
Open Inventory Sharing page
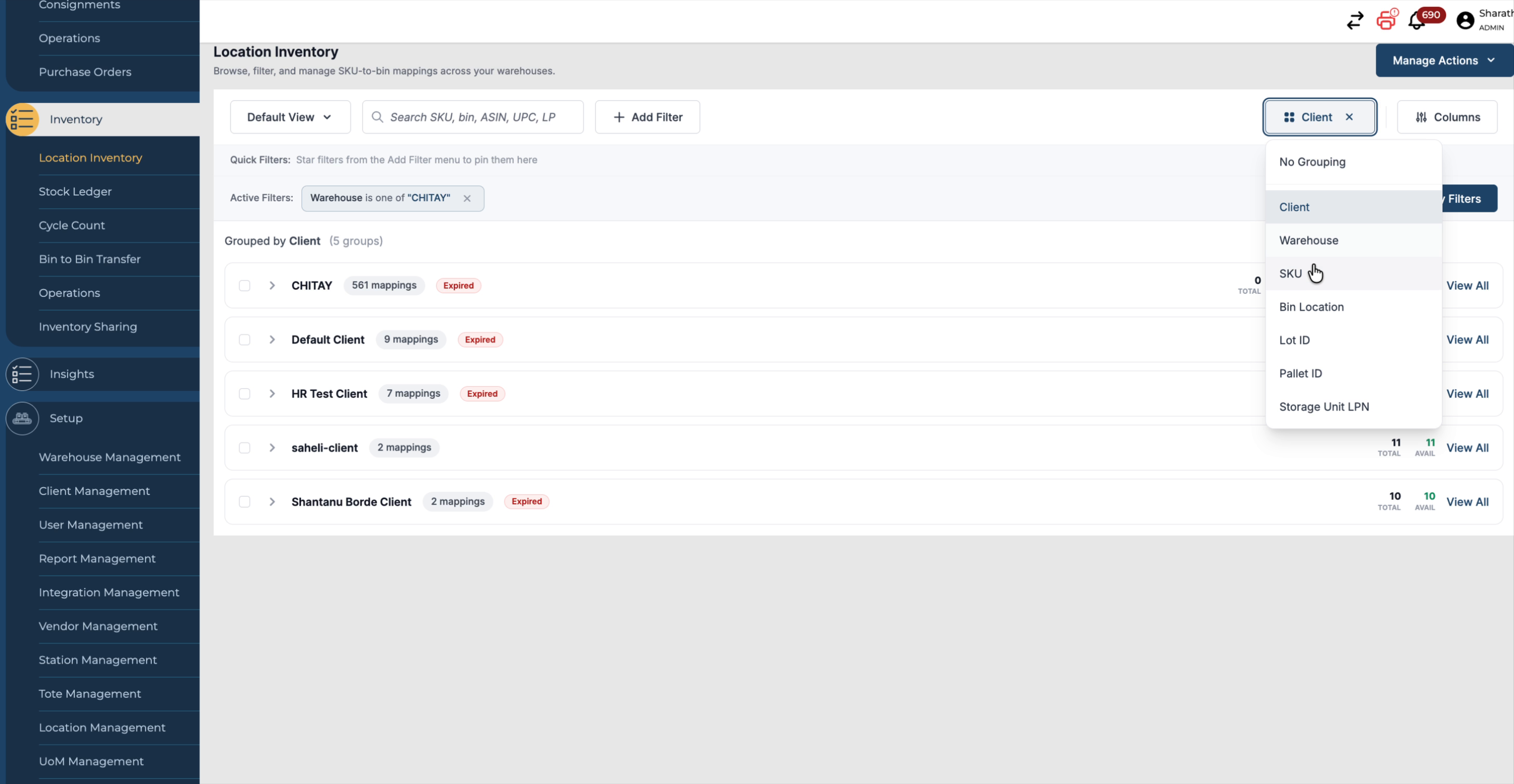click(87, 327)
